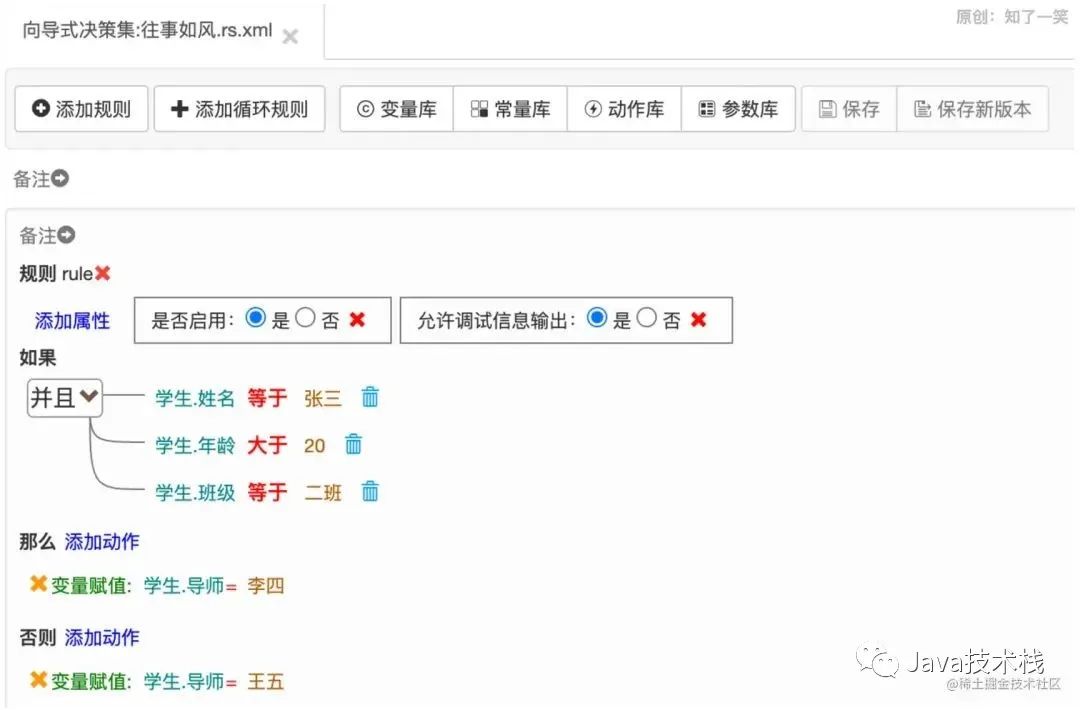This screenshot has height=710, width=1080.
Task: Click the 保存新版本 button
Action: point(973,109)
